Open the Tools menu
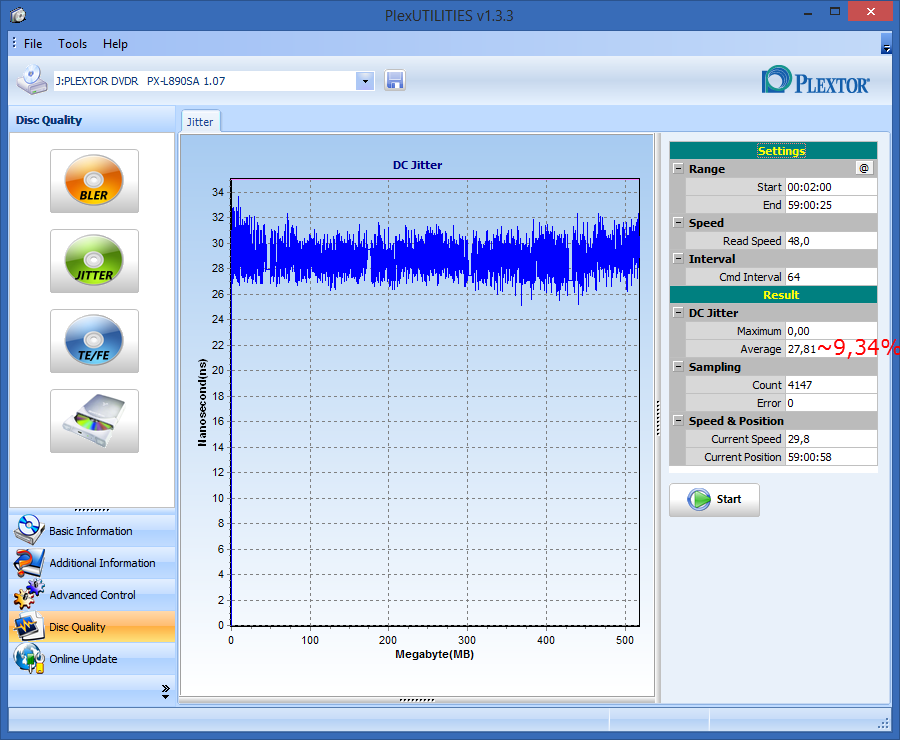900x740 pixels. pyautogui.click(x=72, y=44)
